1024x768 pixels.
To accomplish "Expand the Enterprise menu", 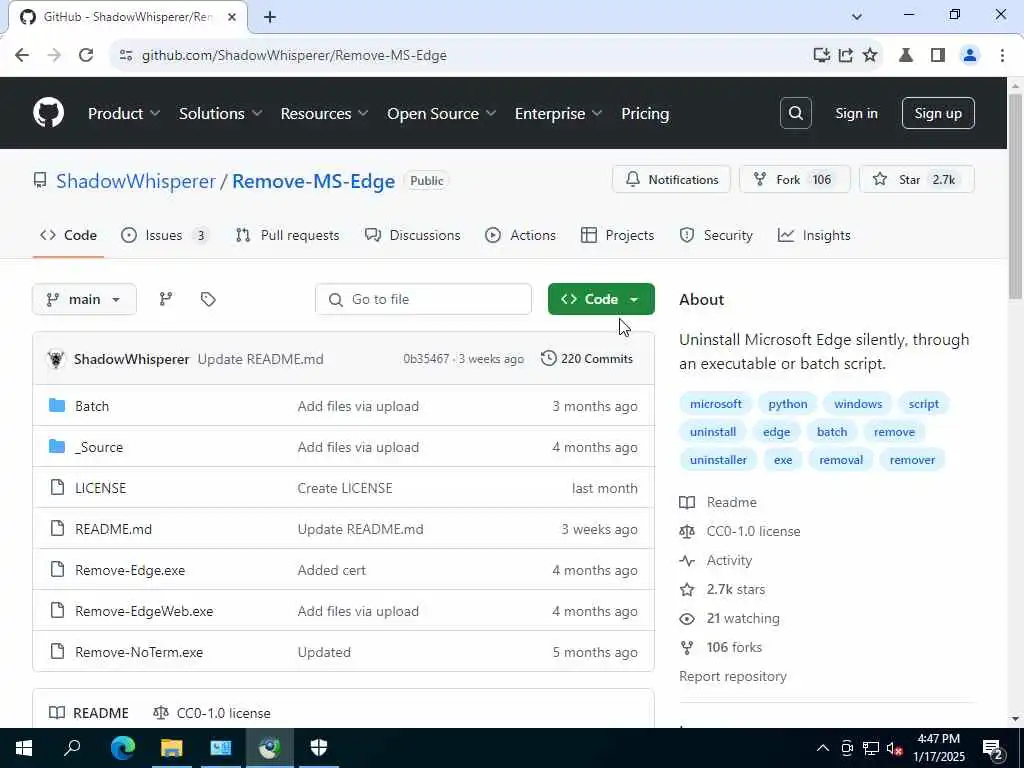I will click(x=558, y=113).
